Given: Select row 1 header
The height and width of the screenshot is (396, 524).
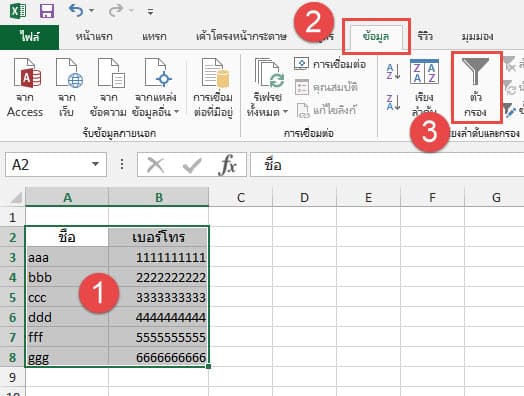Looking at the screenshot, I should point(12,217).
